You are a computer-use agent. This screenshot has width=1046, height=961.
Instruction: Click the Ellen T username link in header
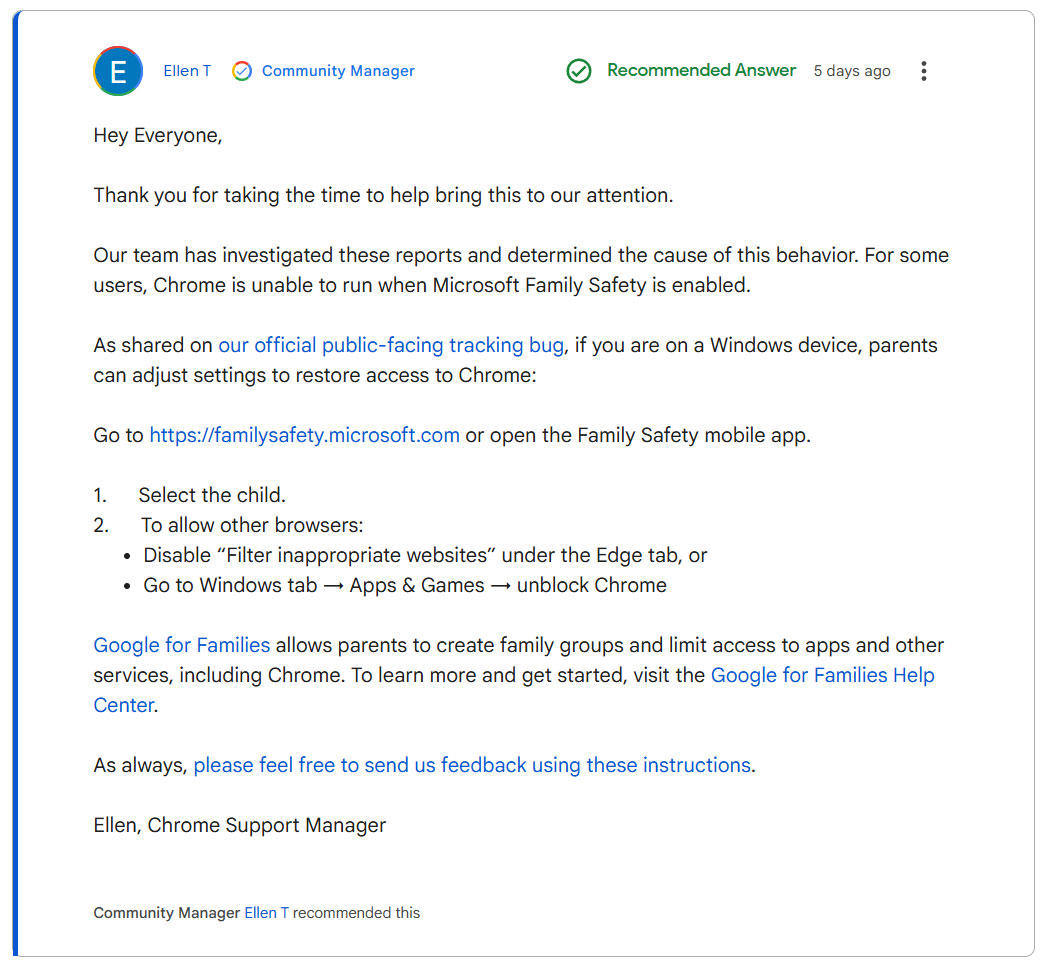click(x=187, y=71)
